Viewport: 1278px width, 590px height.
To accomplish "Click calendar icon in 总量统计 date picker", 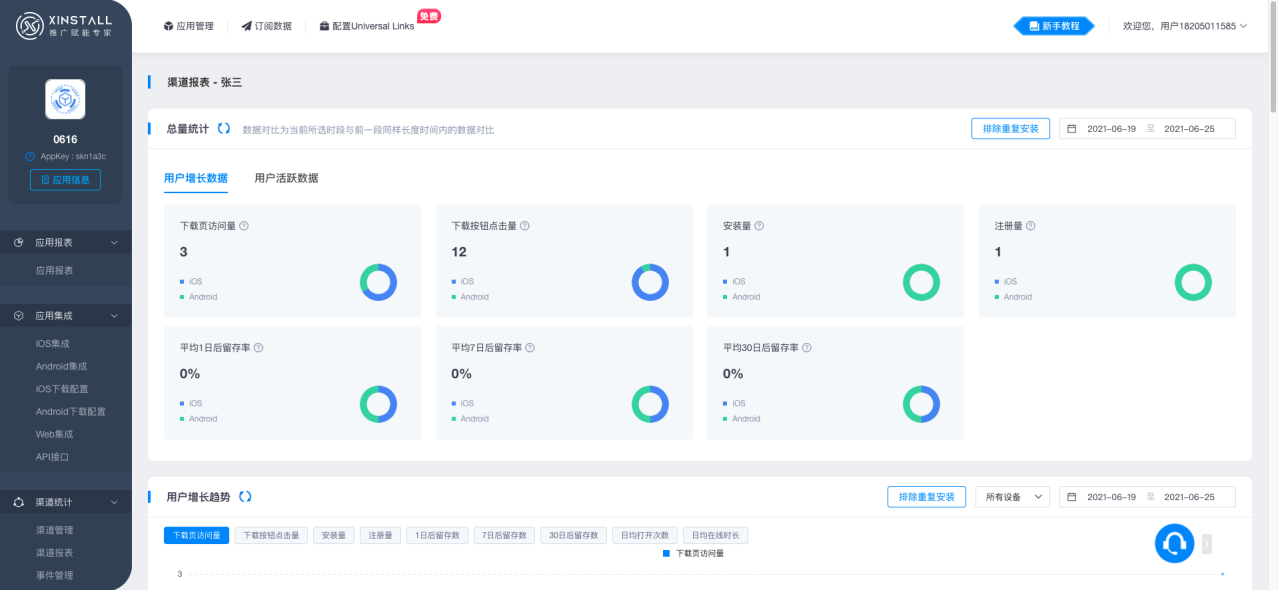I will [x=1072, y=129].
